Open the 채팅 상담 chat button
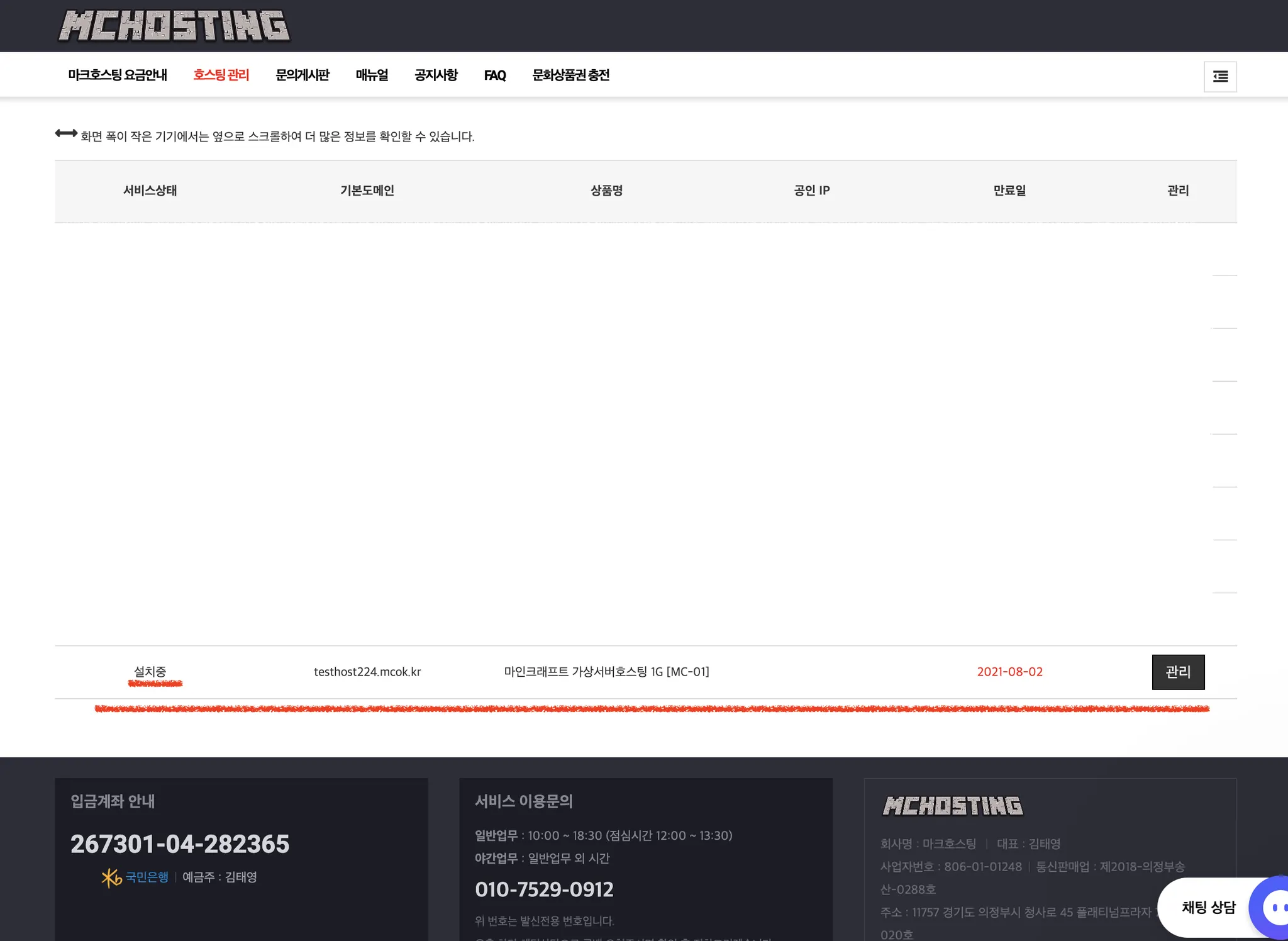 coord(1208,907)
